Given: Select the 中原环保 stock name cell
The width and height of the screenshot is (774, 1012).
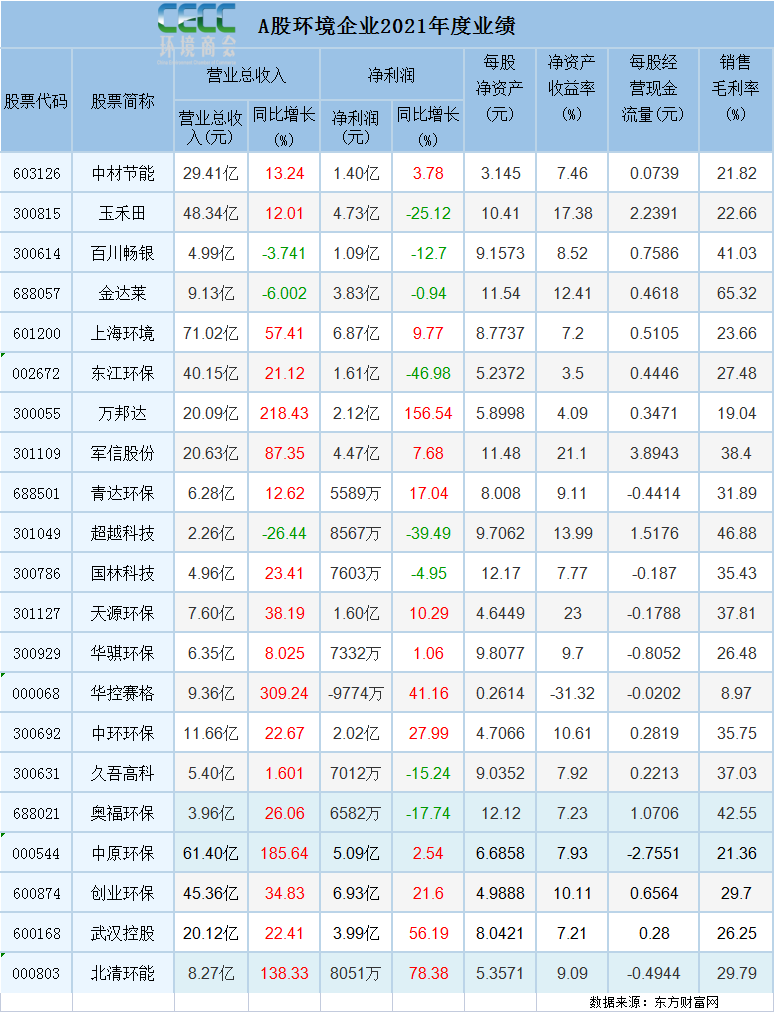Looking at the screenshot, I should coord(123,853).
